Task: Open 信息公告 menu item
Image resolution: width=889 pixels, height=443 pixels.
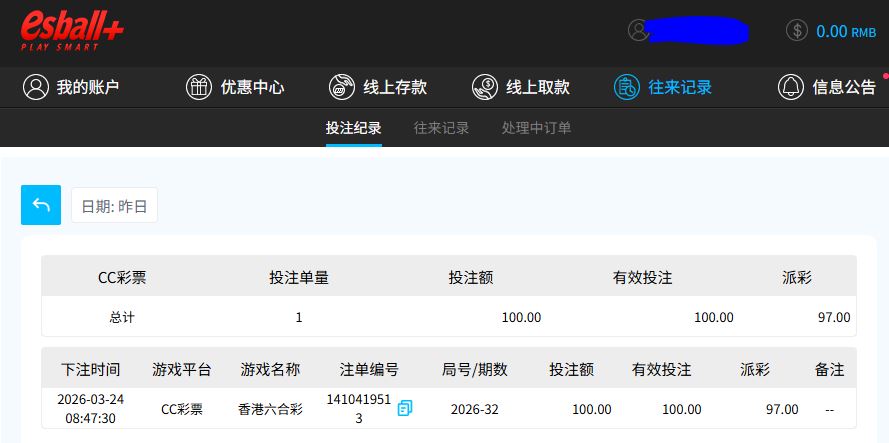Action: (x=844, y=87)
